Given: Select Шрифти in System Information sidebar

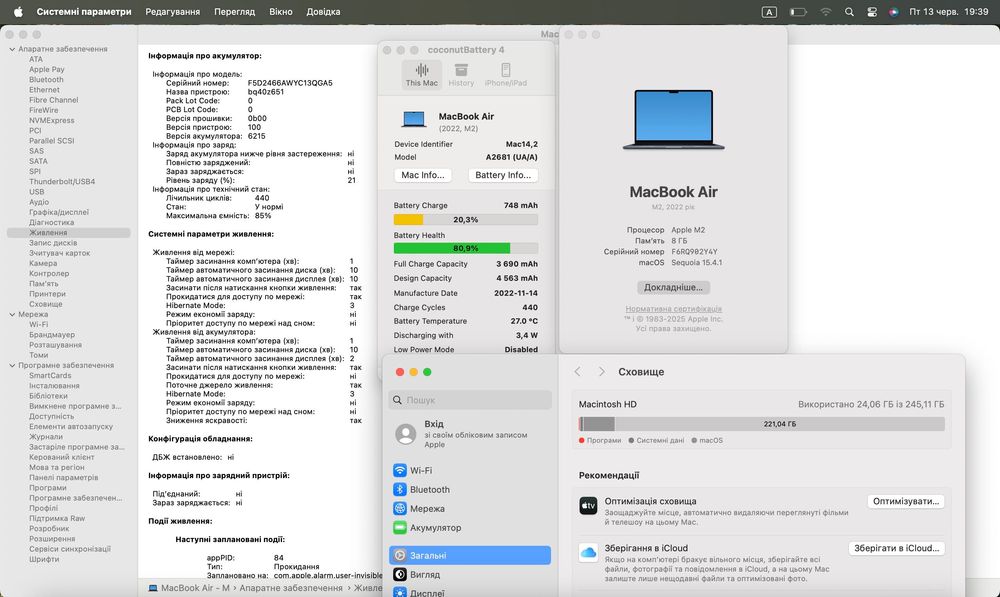Looking at the screenshot, I should click(x=44, y=559).
